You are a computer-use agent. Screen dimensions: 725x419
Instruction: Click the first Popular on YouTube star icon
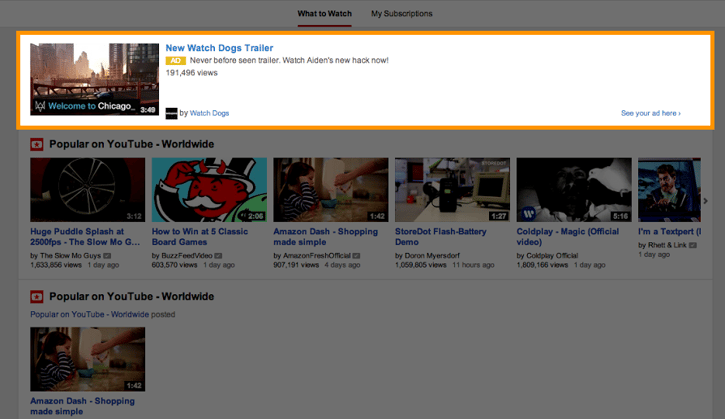37,144
